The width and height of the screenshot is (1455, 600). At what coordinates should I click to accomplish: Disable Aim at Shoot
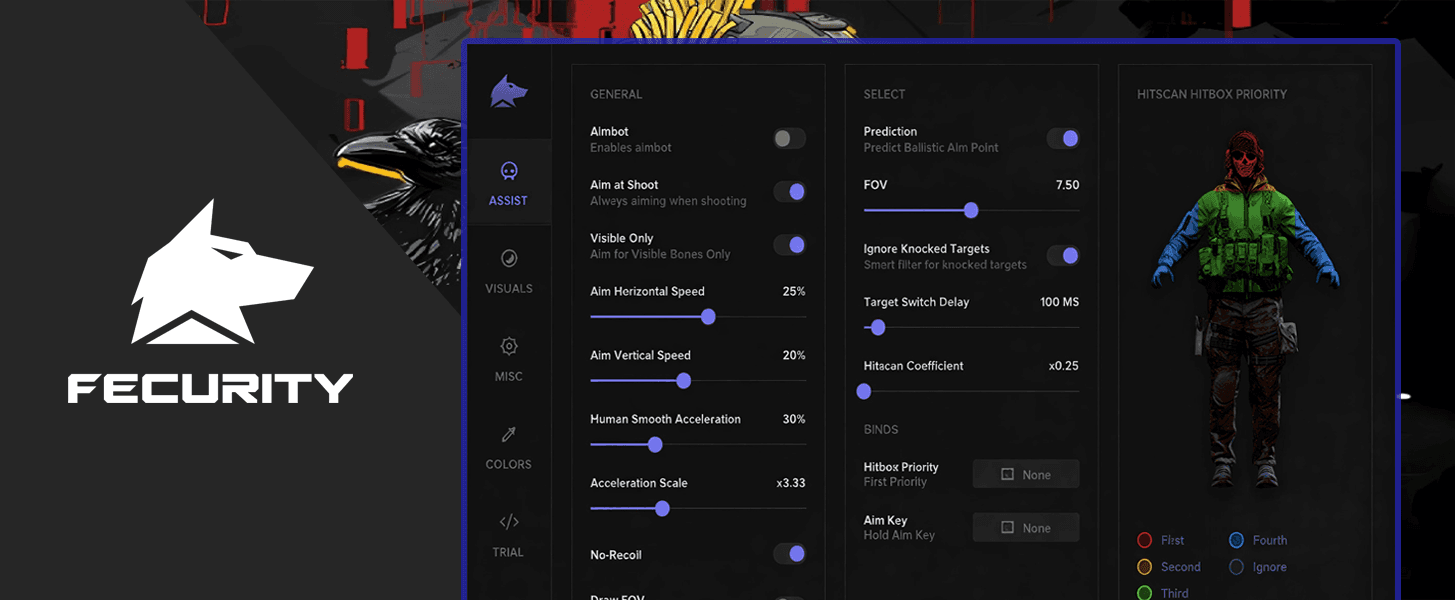(x=791, y=192)
